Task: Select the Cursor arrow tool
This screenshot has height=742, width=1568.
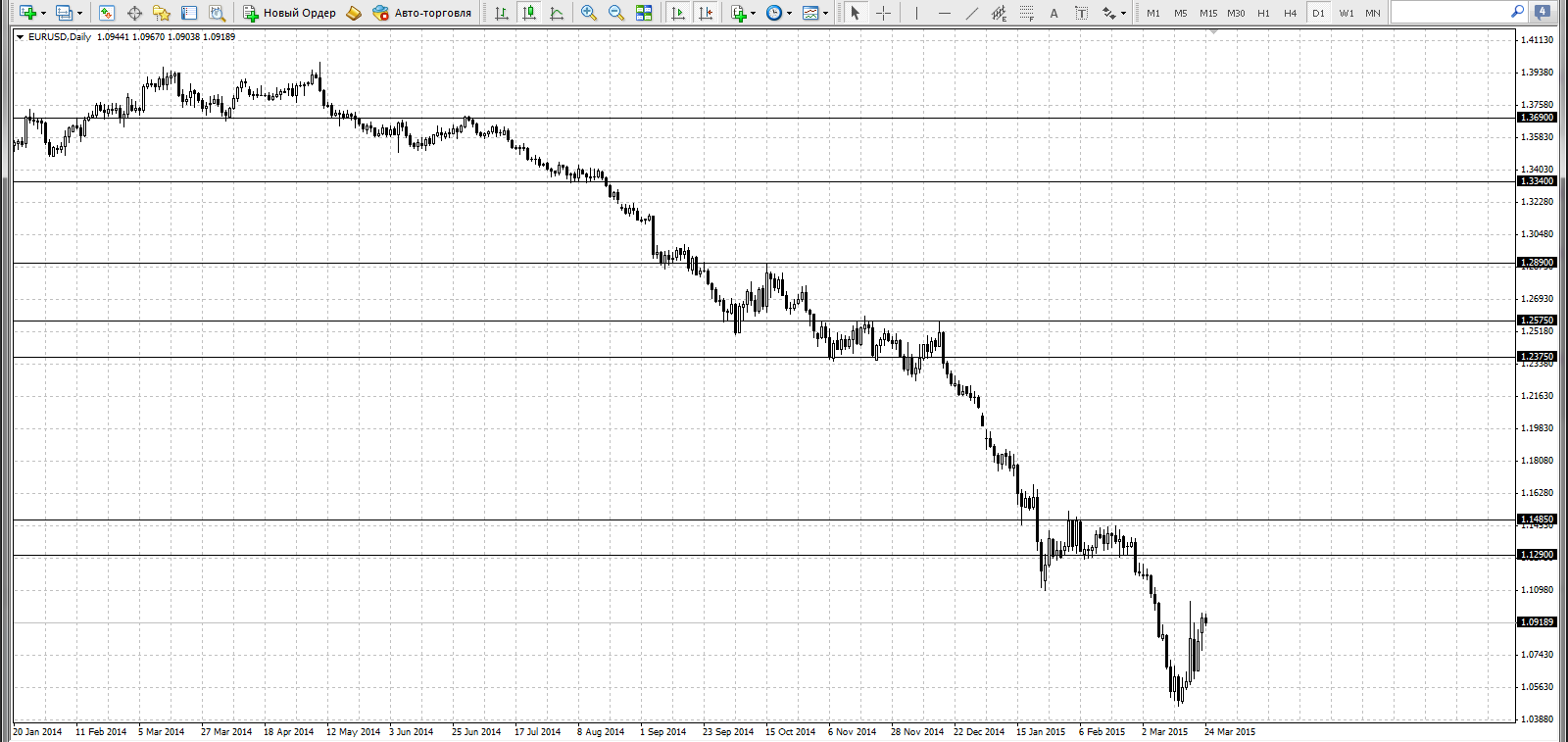Action: point(856,13)
